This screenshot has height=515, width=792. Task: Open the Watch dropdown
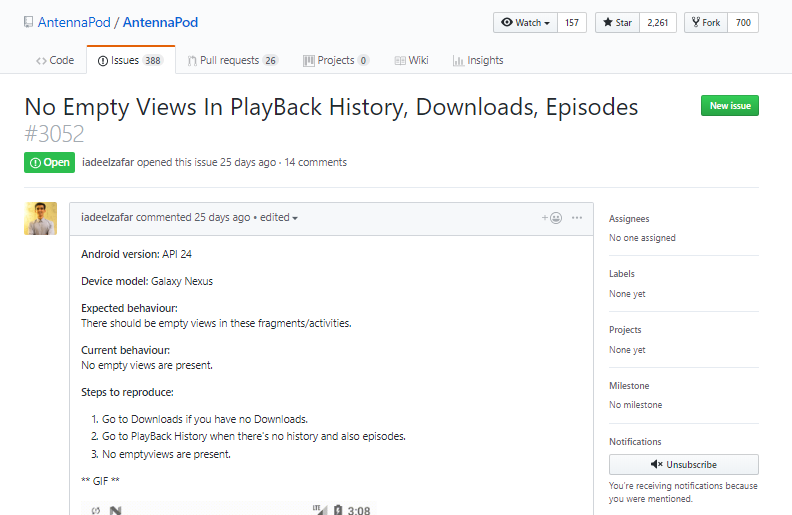[x=525, y=23]
